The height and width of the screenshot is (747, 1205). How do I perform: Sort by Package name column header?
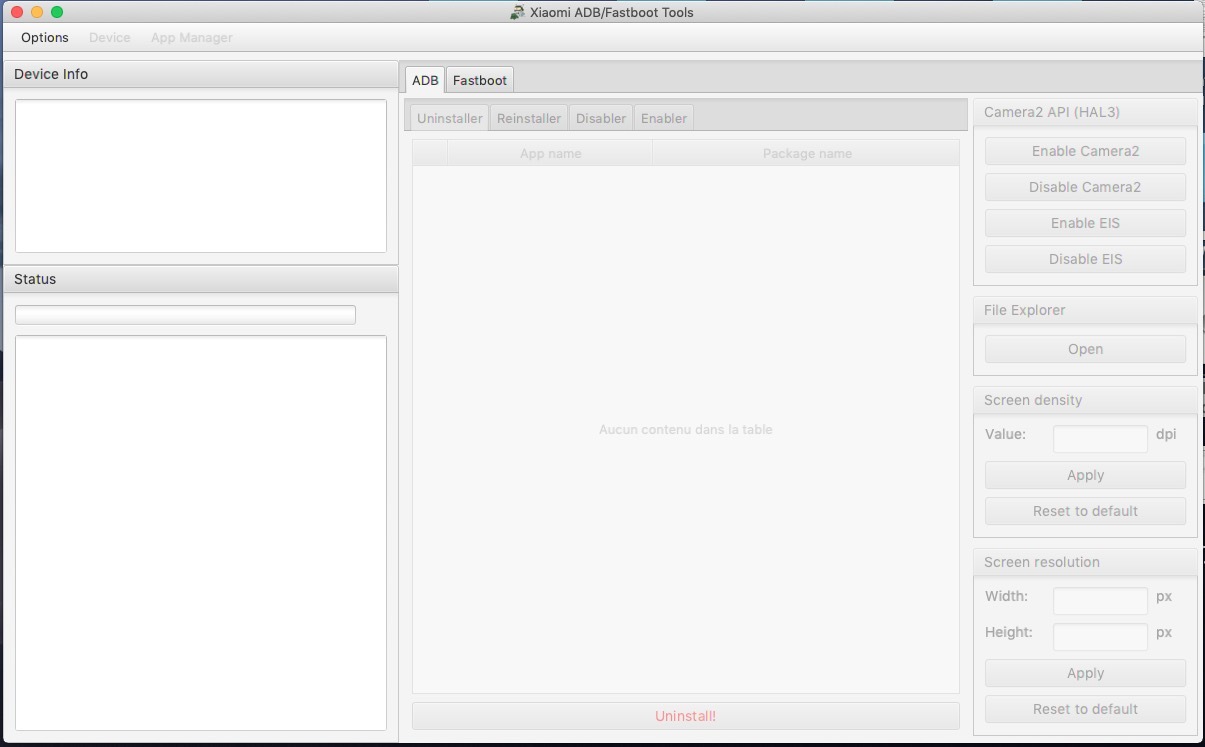tap(806, 153)
